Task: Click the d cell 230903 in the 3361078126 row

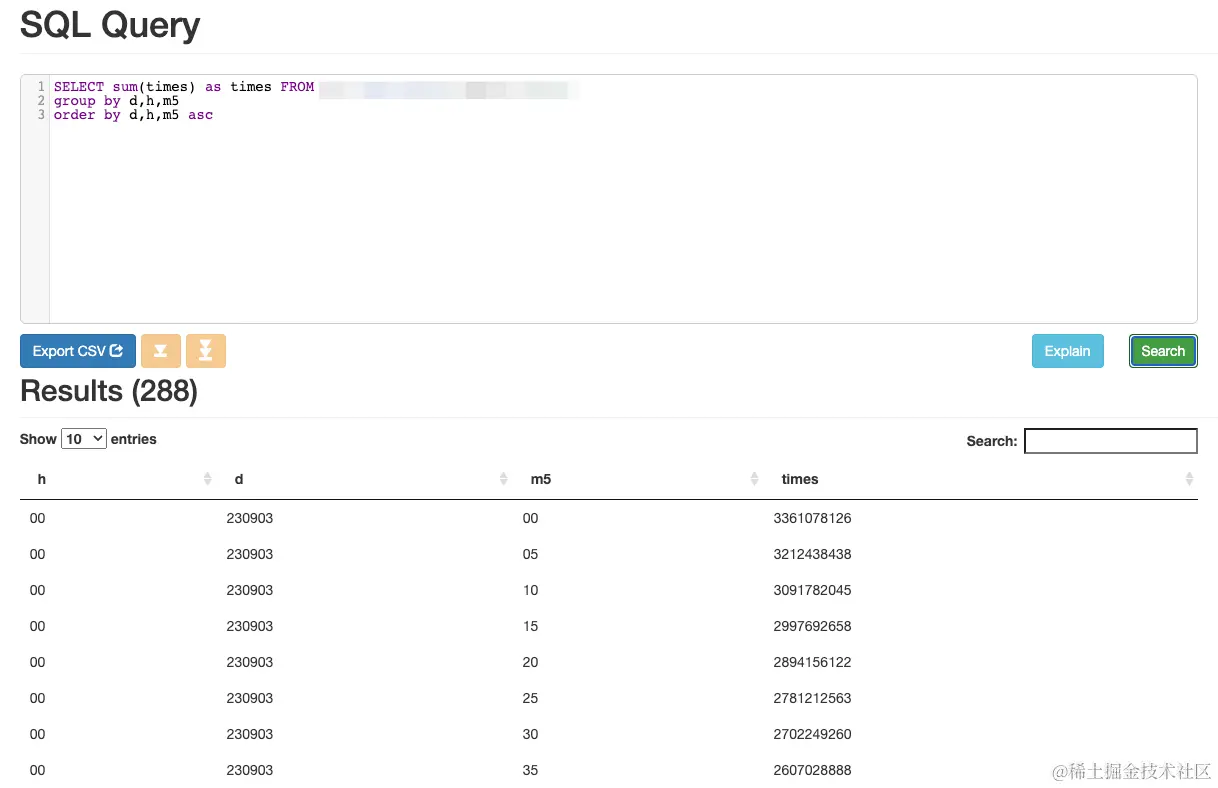Action: 249,518
